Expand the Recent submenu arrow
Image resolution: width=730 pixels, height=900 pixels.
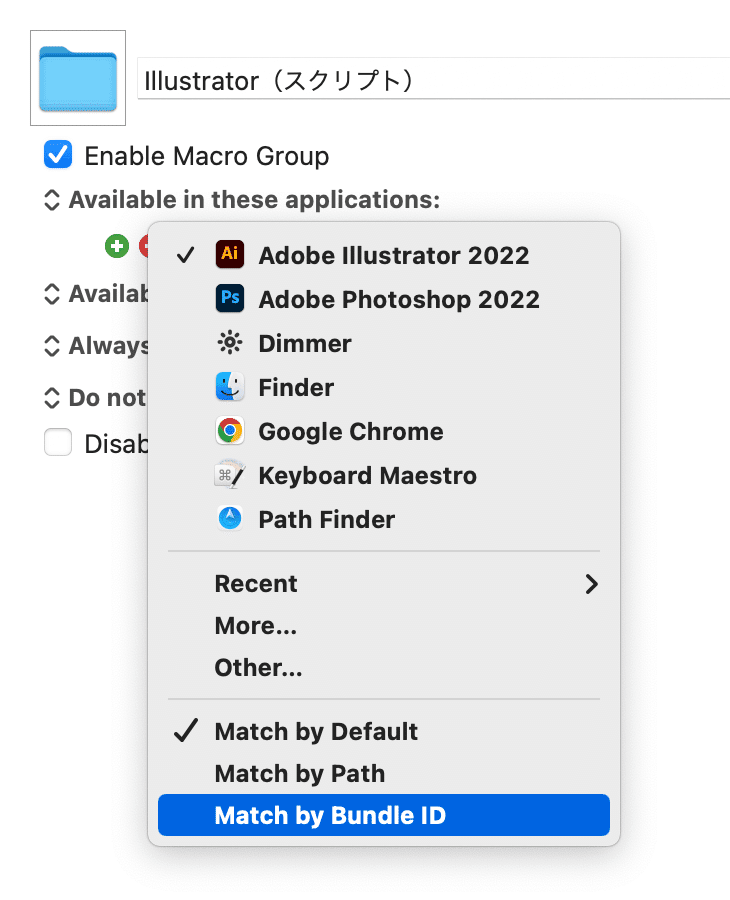tap(592, 584)
